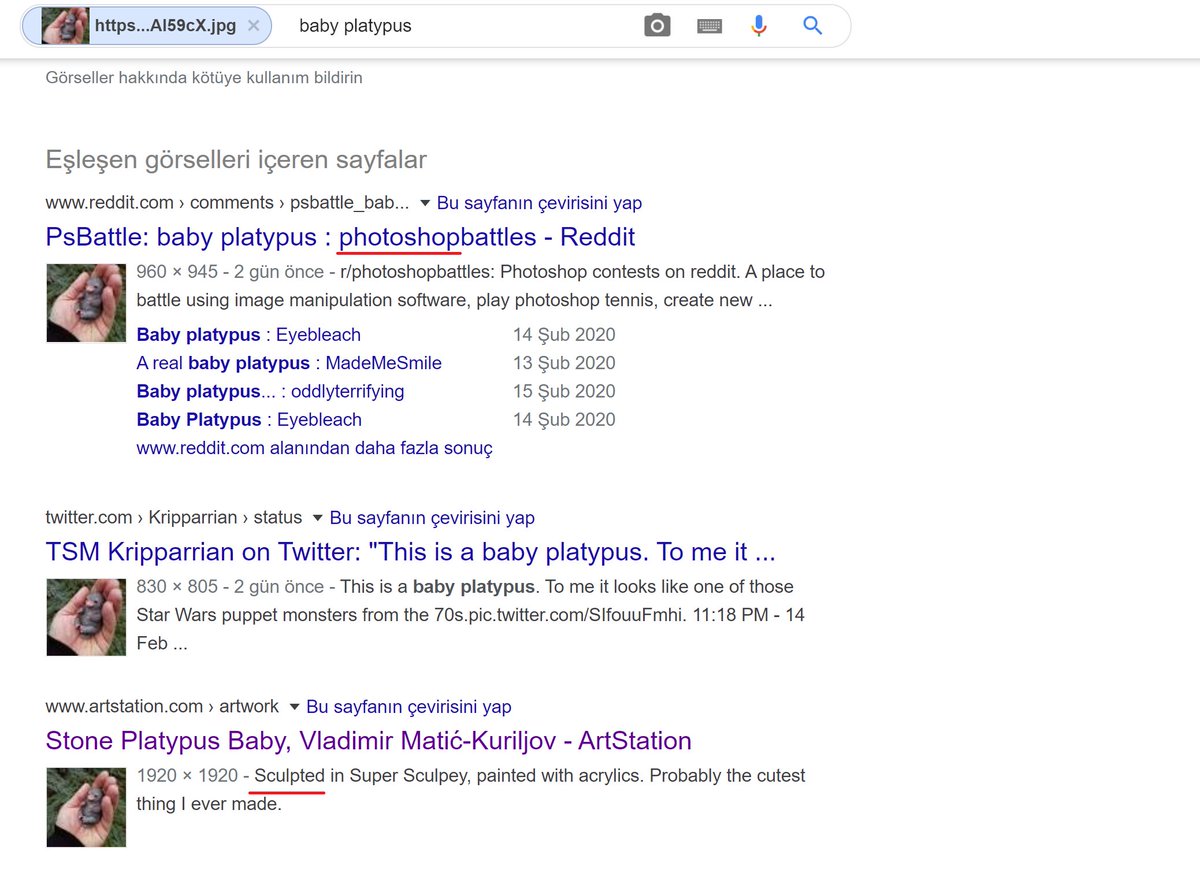Screen dimensions: 1200x873
Task: Open the on-screen keyboard icon
Action: (709, 26)
